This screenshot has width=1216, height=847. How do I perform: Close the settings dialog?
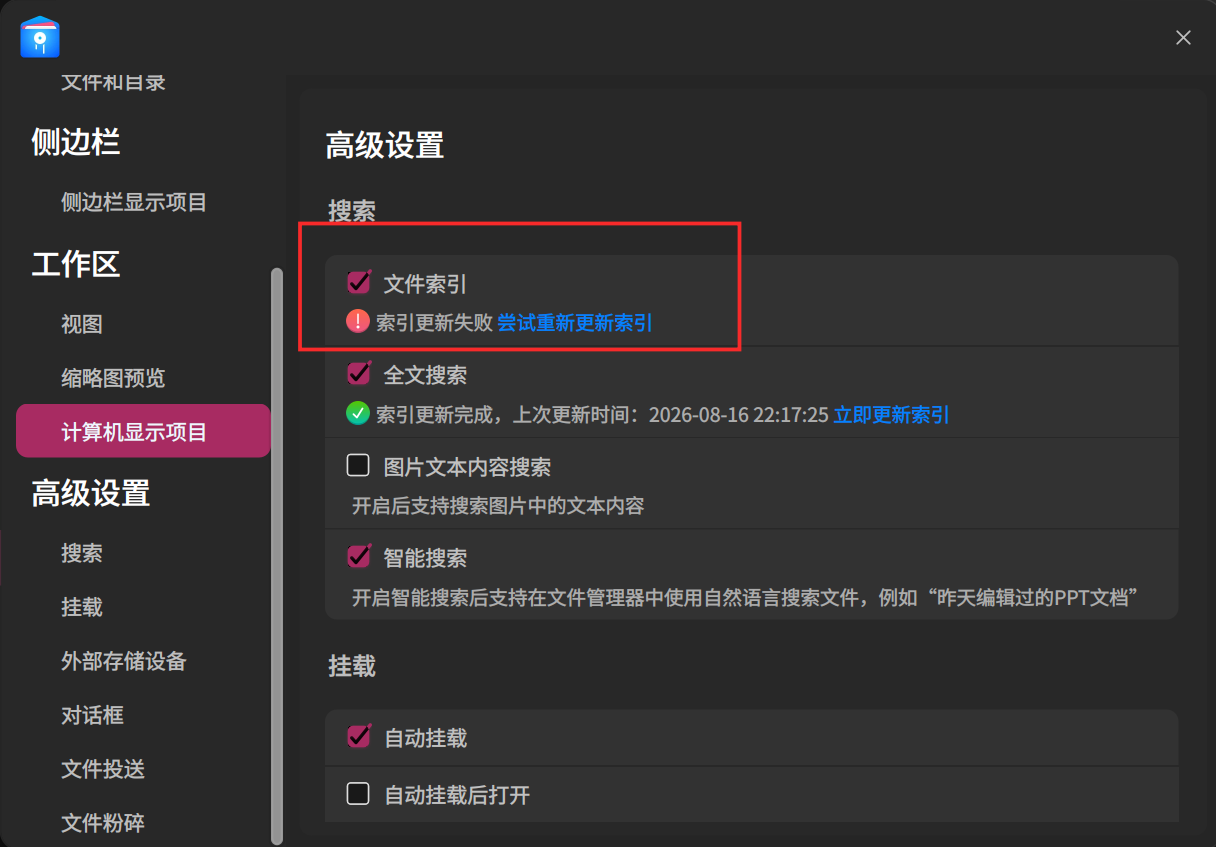1183,38
